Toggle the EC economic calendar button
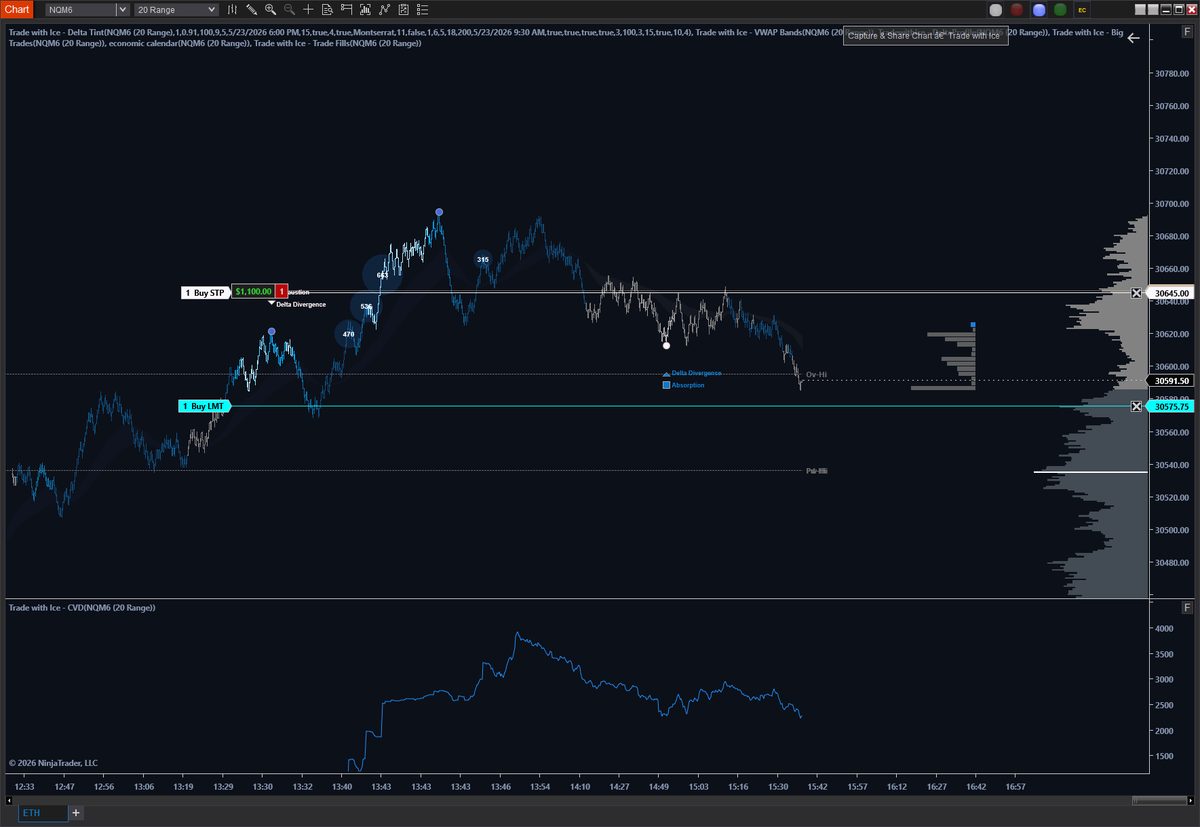 1081,10
